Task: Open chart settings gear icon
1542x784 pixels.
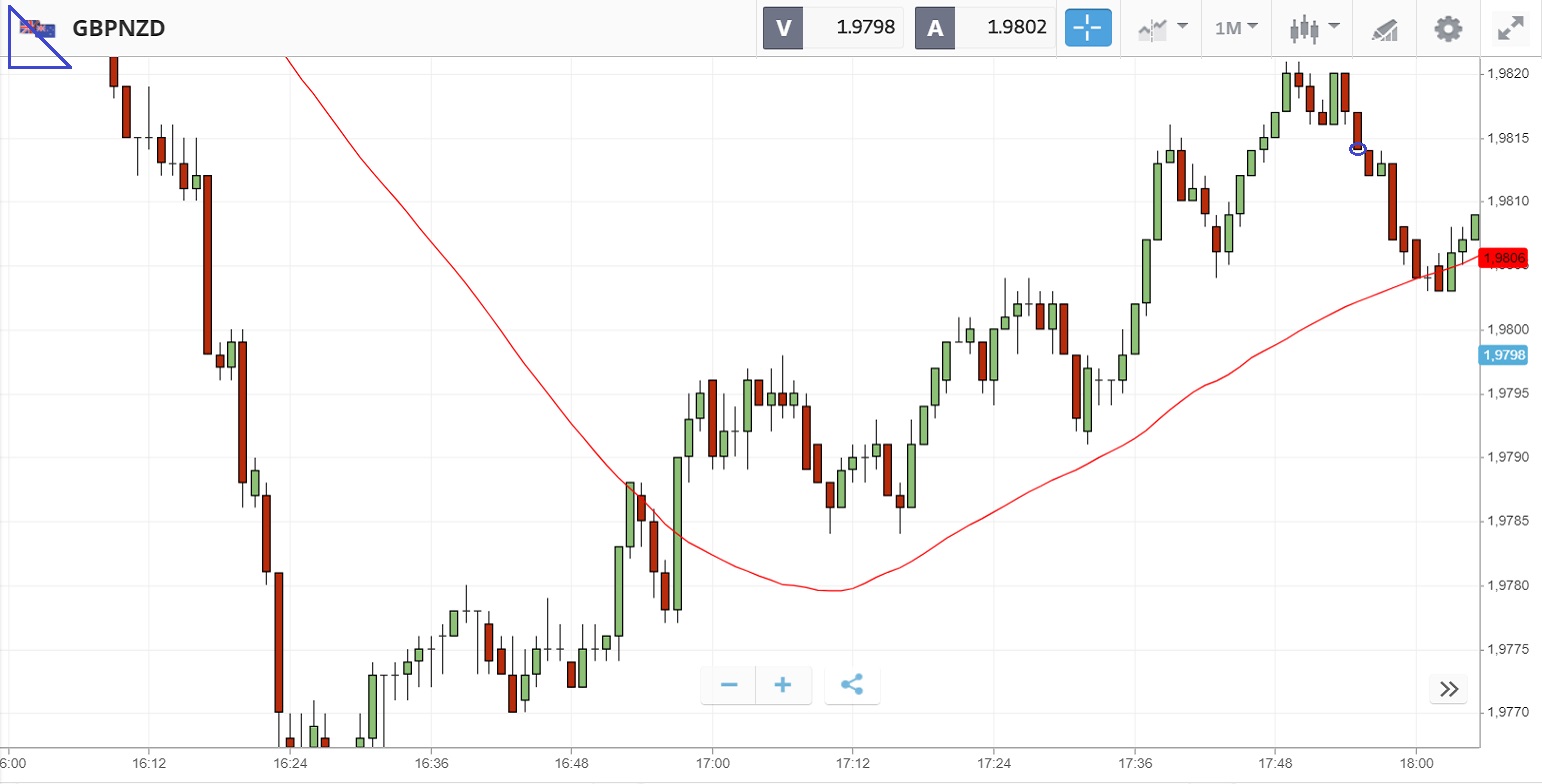Action: 1447,28
